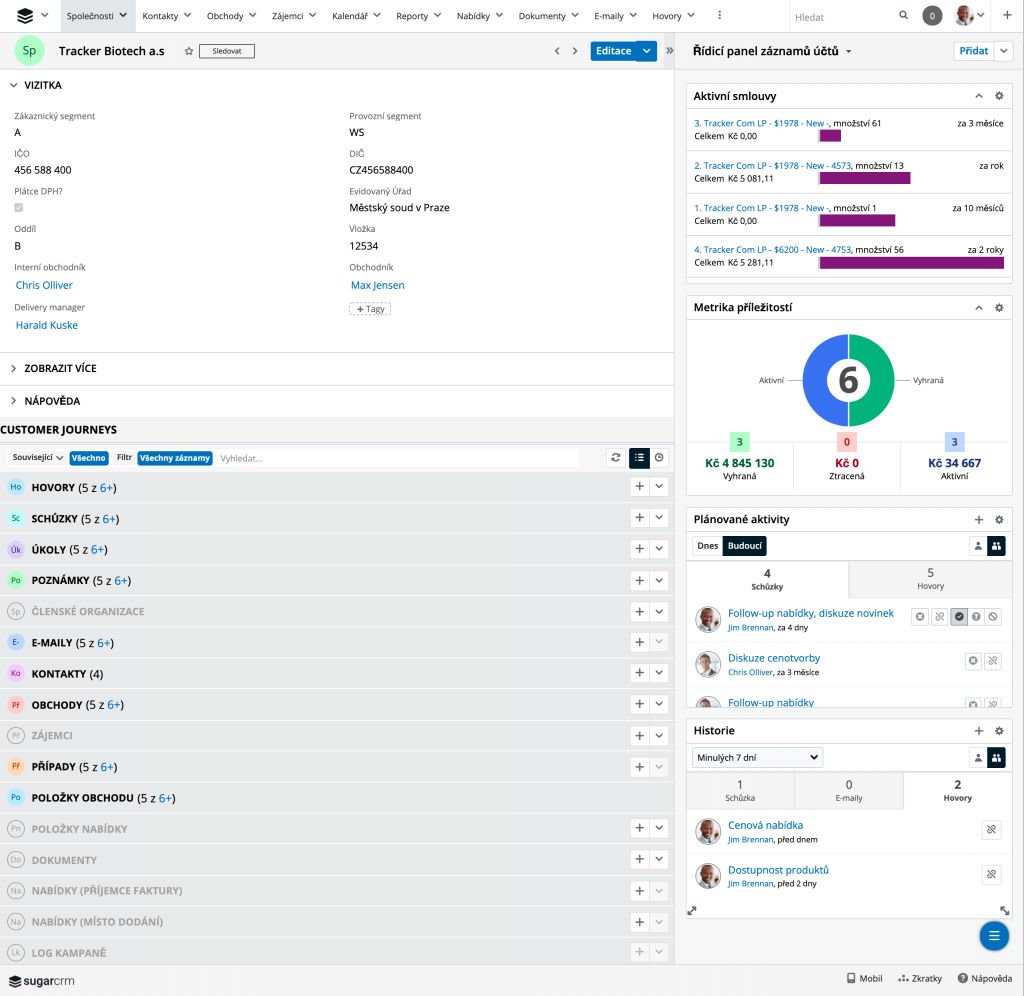Open settings gear of Aktivní smlouvy dashlet

(998, 96)
